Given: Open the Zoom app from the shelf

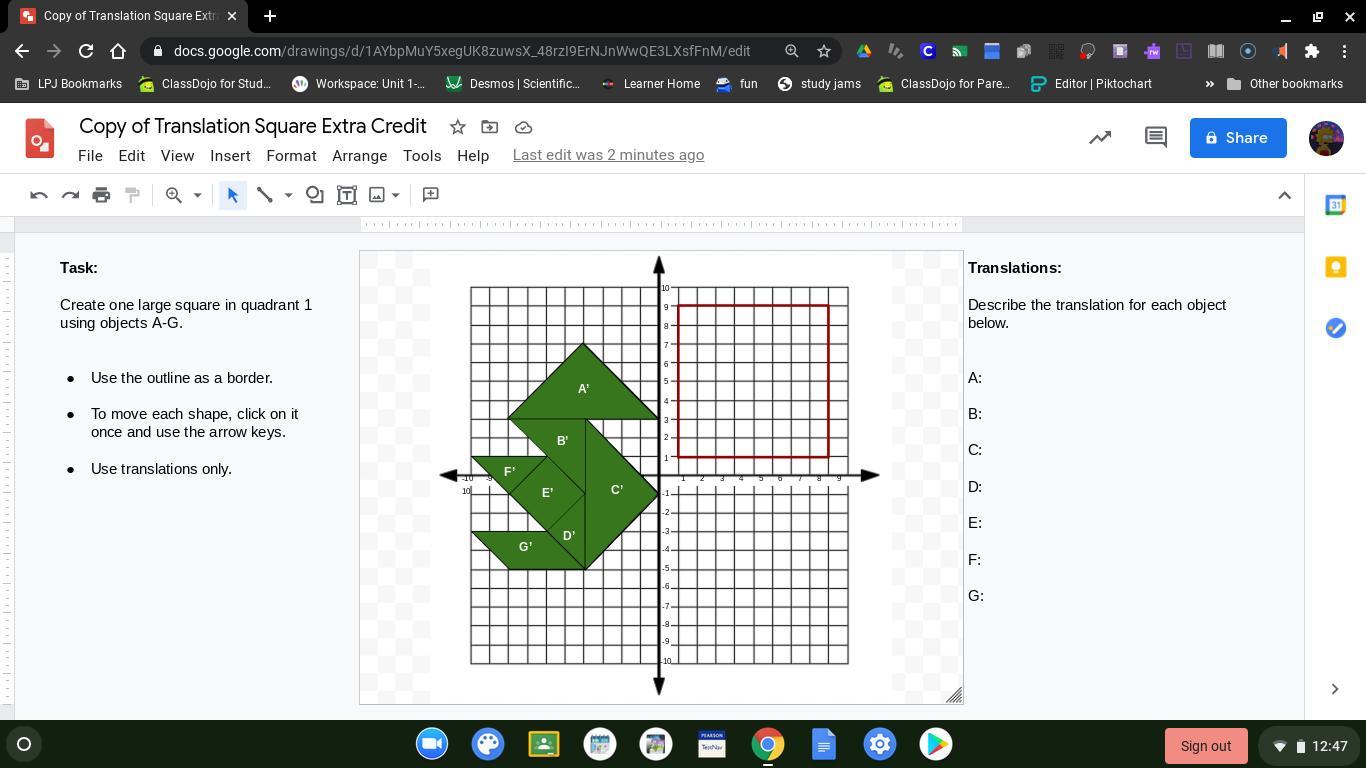Looking at the screenshot, I should tap(432, 744).
